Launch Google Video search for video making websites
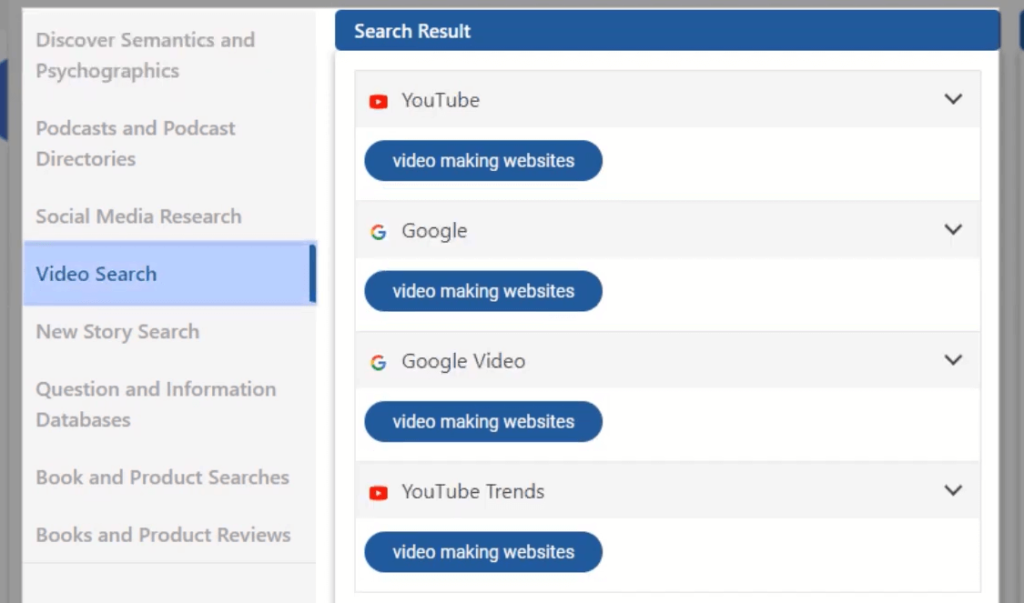The height and width of the screenshot is (603, 1024). (483, 421)
